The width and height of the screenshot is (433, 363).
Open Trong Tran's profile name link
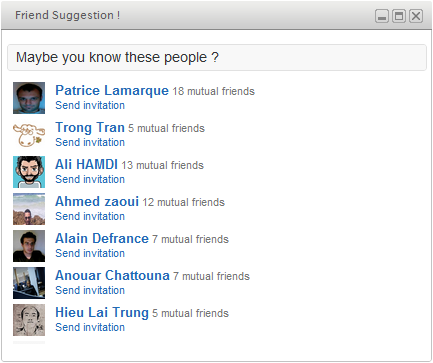point(90,128)
